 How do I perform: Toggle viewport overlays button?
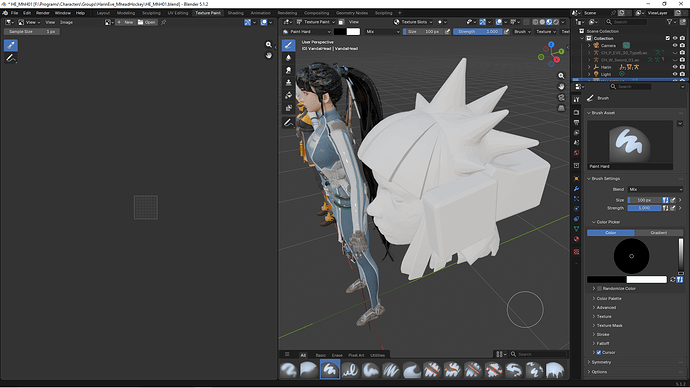coord(499,22)
